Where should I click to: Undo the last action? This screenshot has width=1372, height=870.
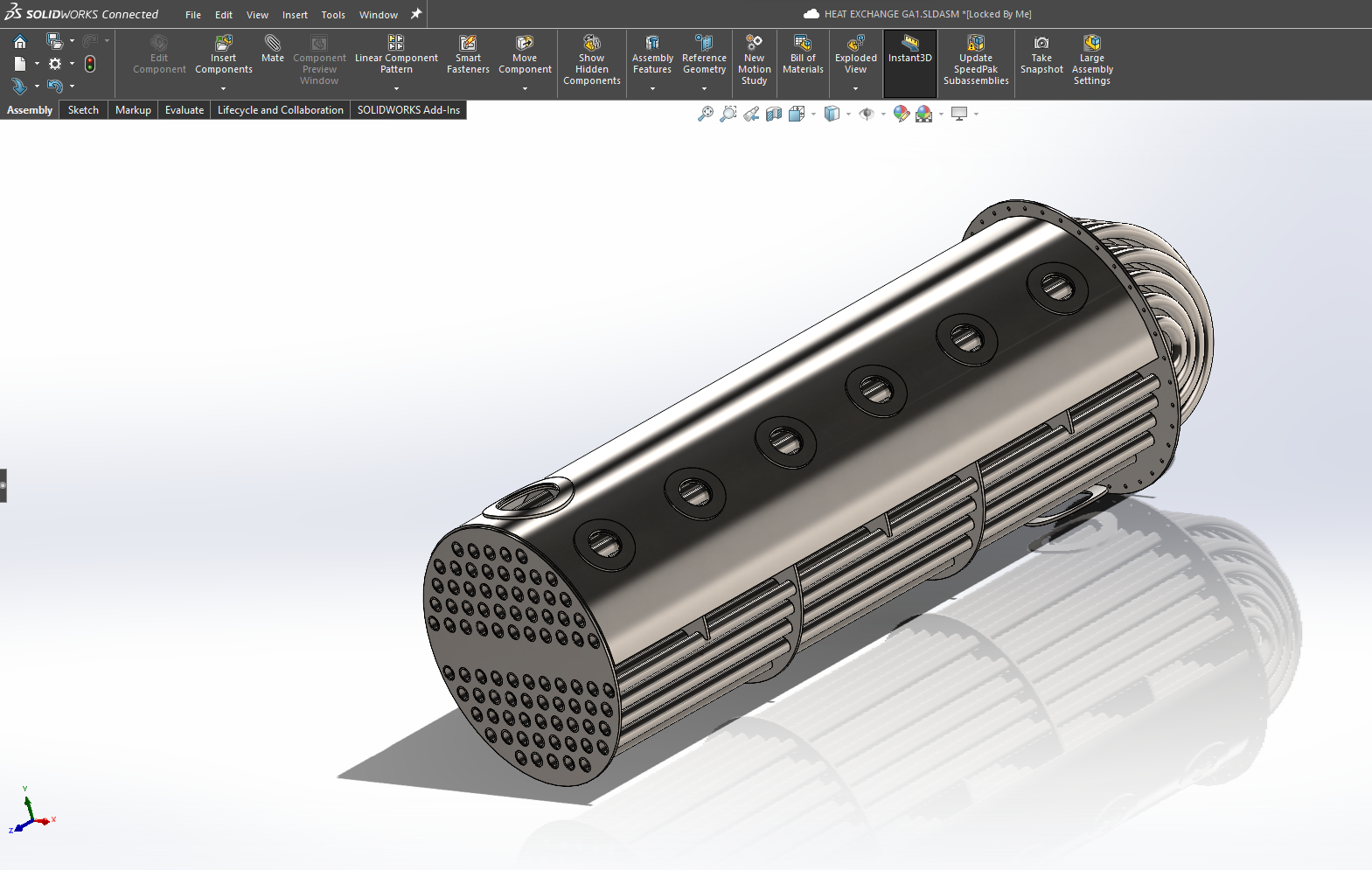(x=55, y=86)
